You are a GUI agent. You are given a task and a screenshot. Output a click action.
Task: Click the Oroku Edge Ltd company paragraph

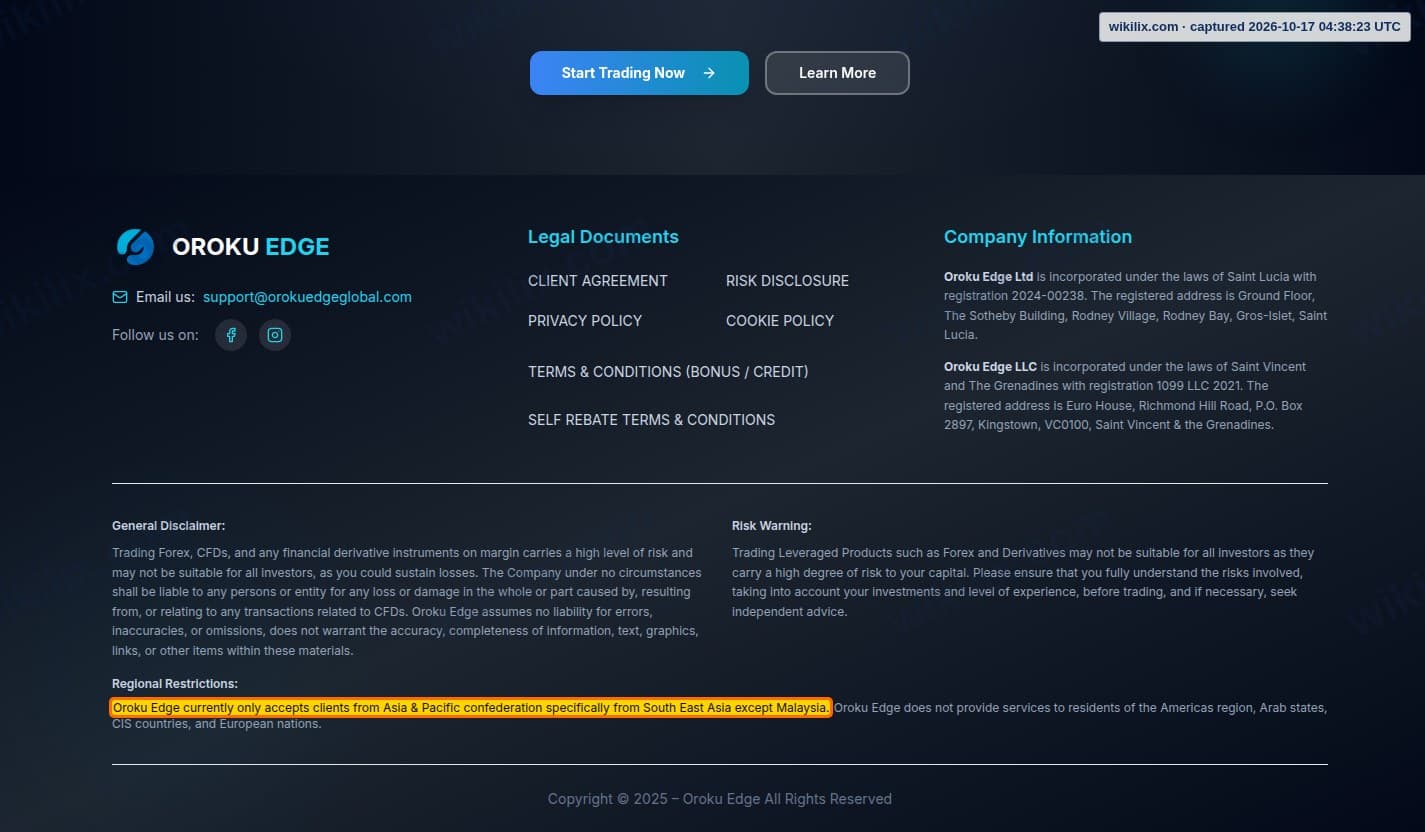coord(1136,306)
